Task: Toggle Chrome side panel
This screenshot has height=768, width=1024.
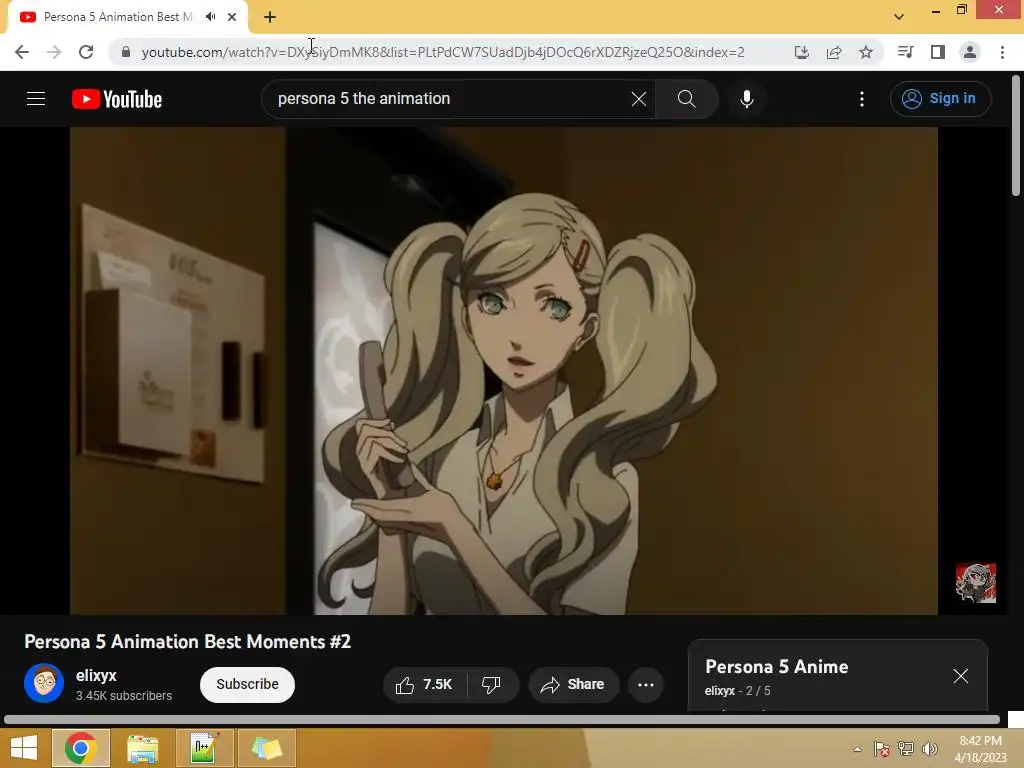Action: click(938, 52)
